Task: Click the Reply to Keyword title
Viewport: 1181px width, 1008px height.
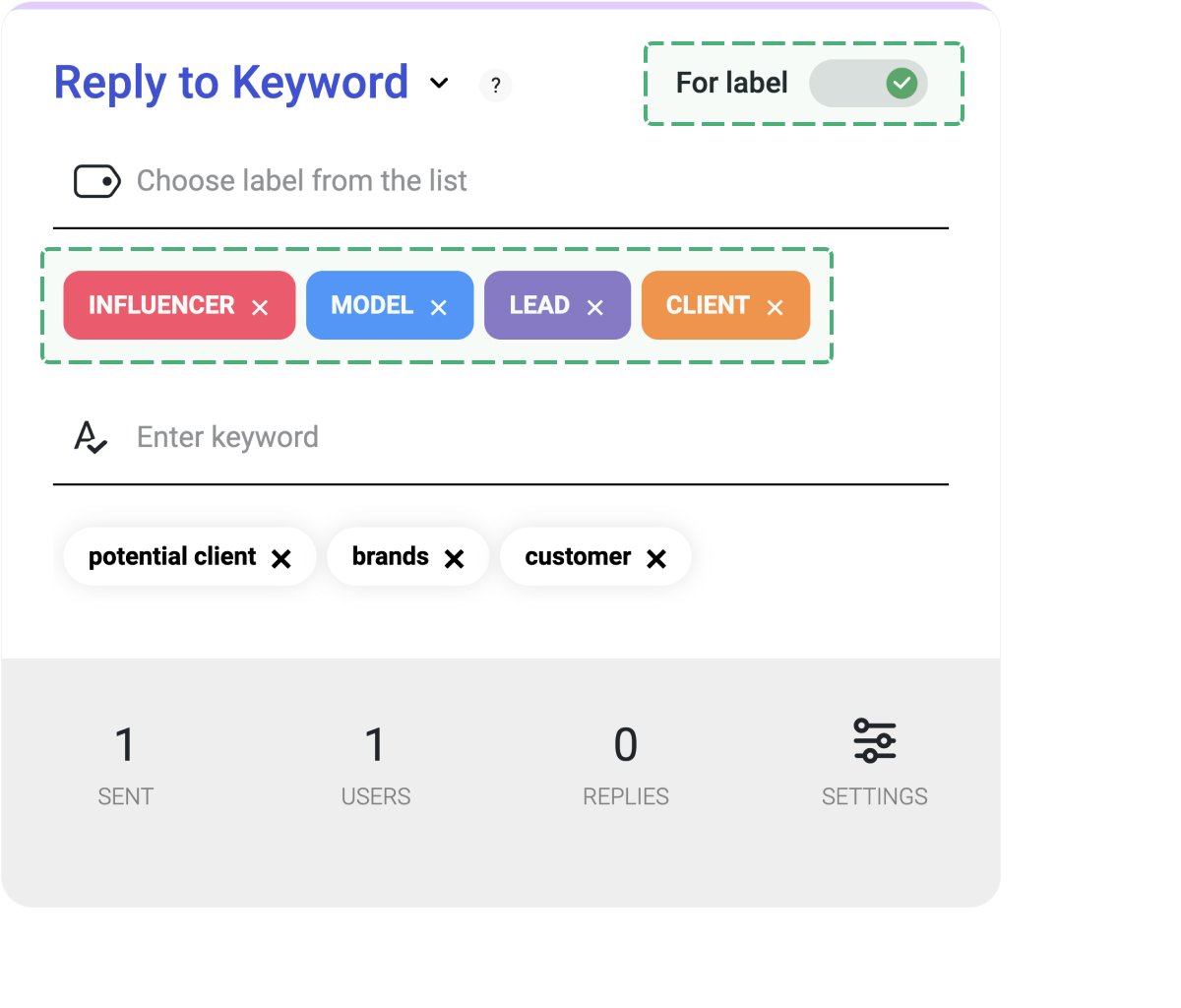Action: (x=231, y=83)
